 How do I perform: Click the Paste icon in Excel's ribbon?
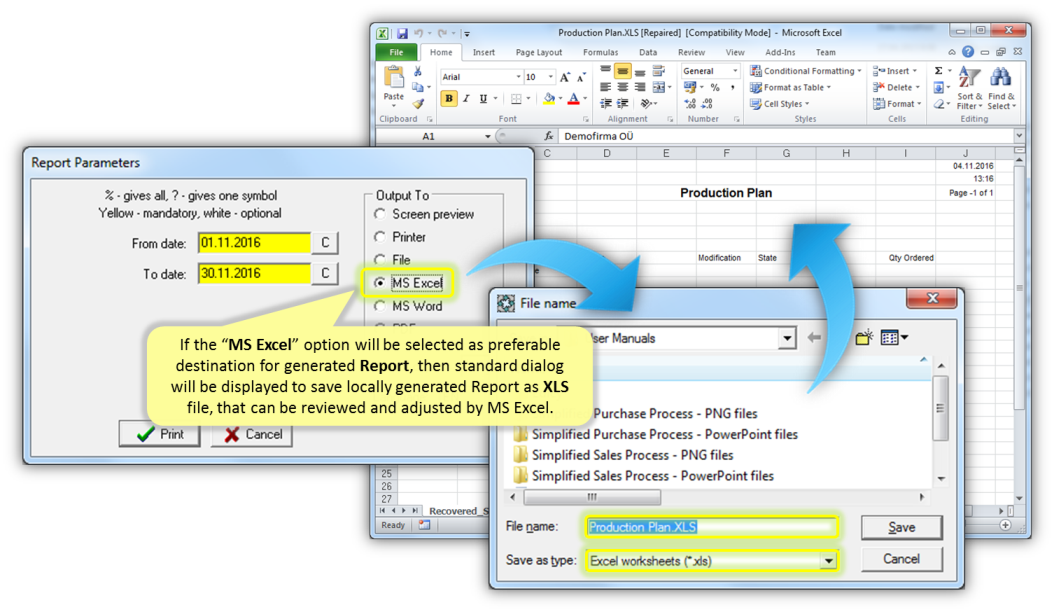[393, 78]
